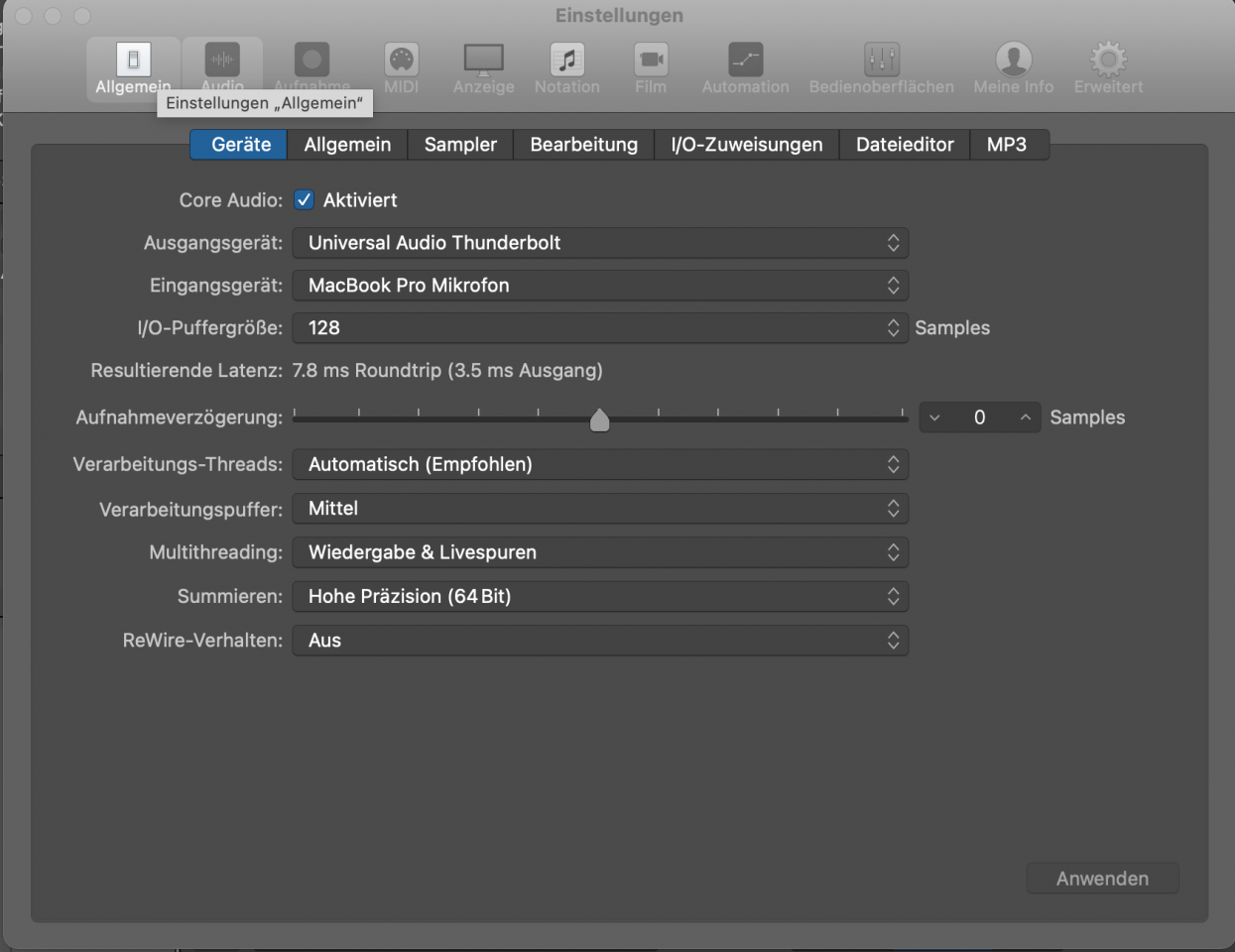Open the Ausgangsgerät dropdown

(600, 243)
